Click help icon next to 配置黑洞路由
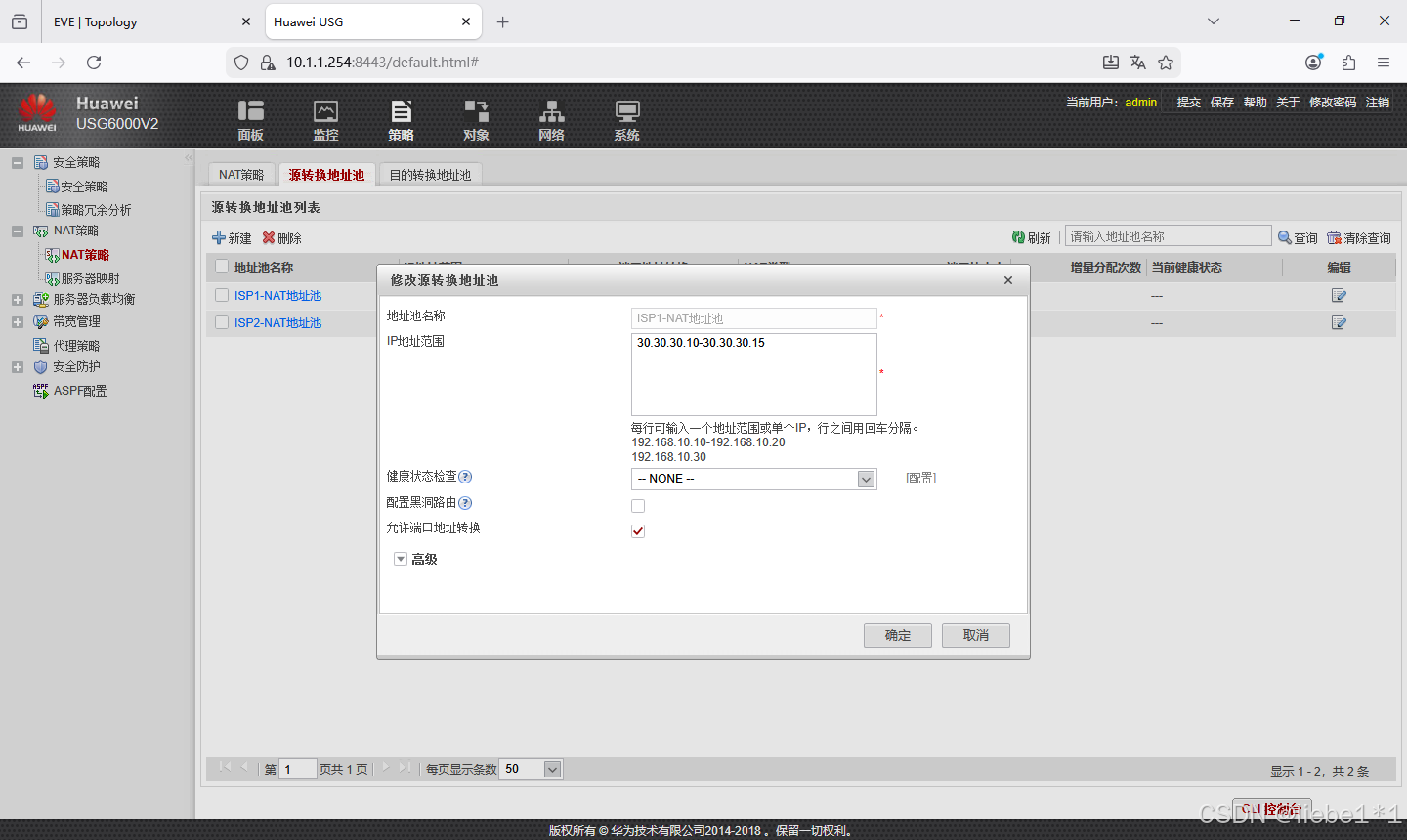1407x840 pixels. 465,503
